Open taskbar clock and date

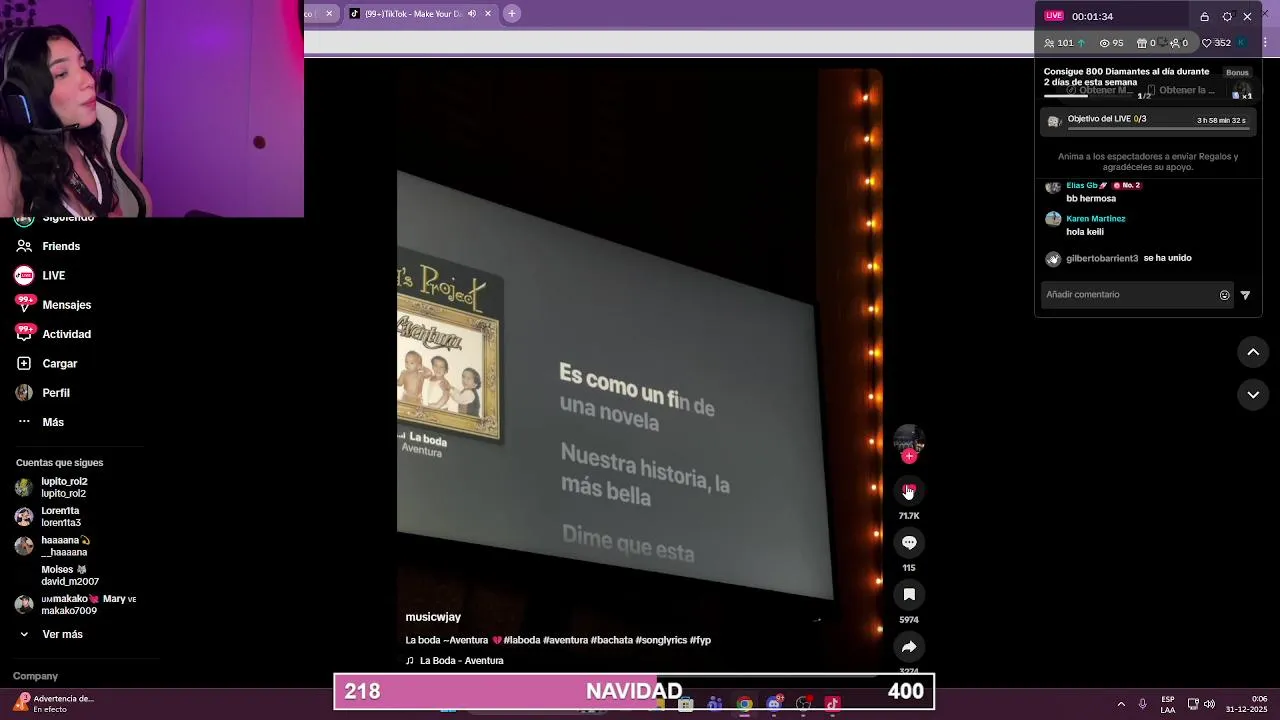[1247, 704]
